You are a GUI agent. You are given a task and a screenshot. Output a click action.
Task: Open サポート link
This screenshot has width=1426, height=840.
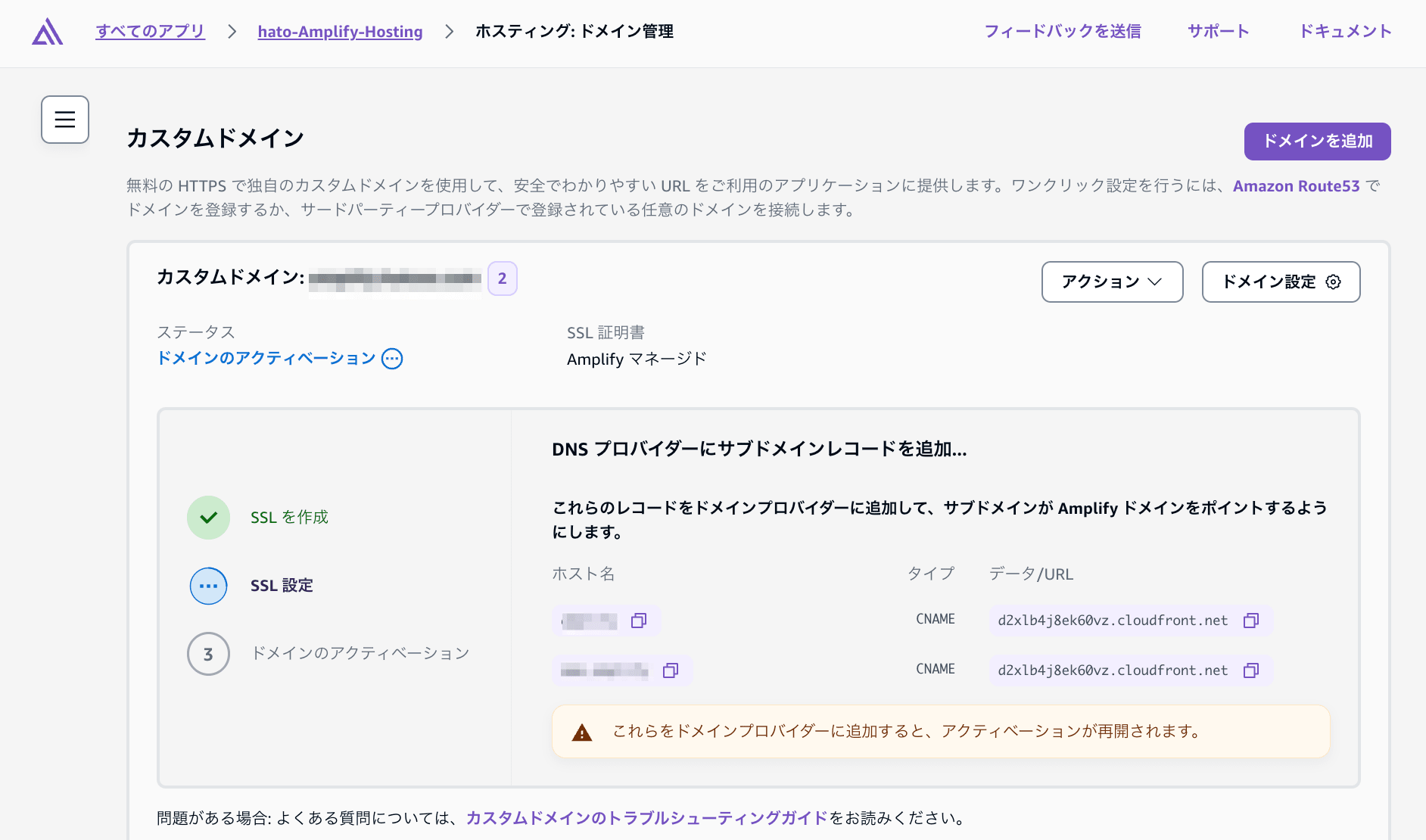click(x=1218, y=31)
